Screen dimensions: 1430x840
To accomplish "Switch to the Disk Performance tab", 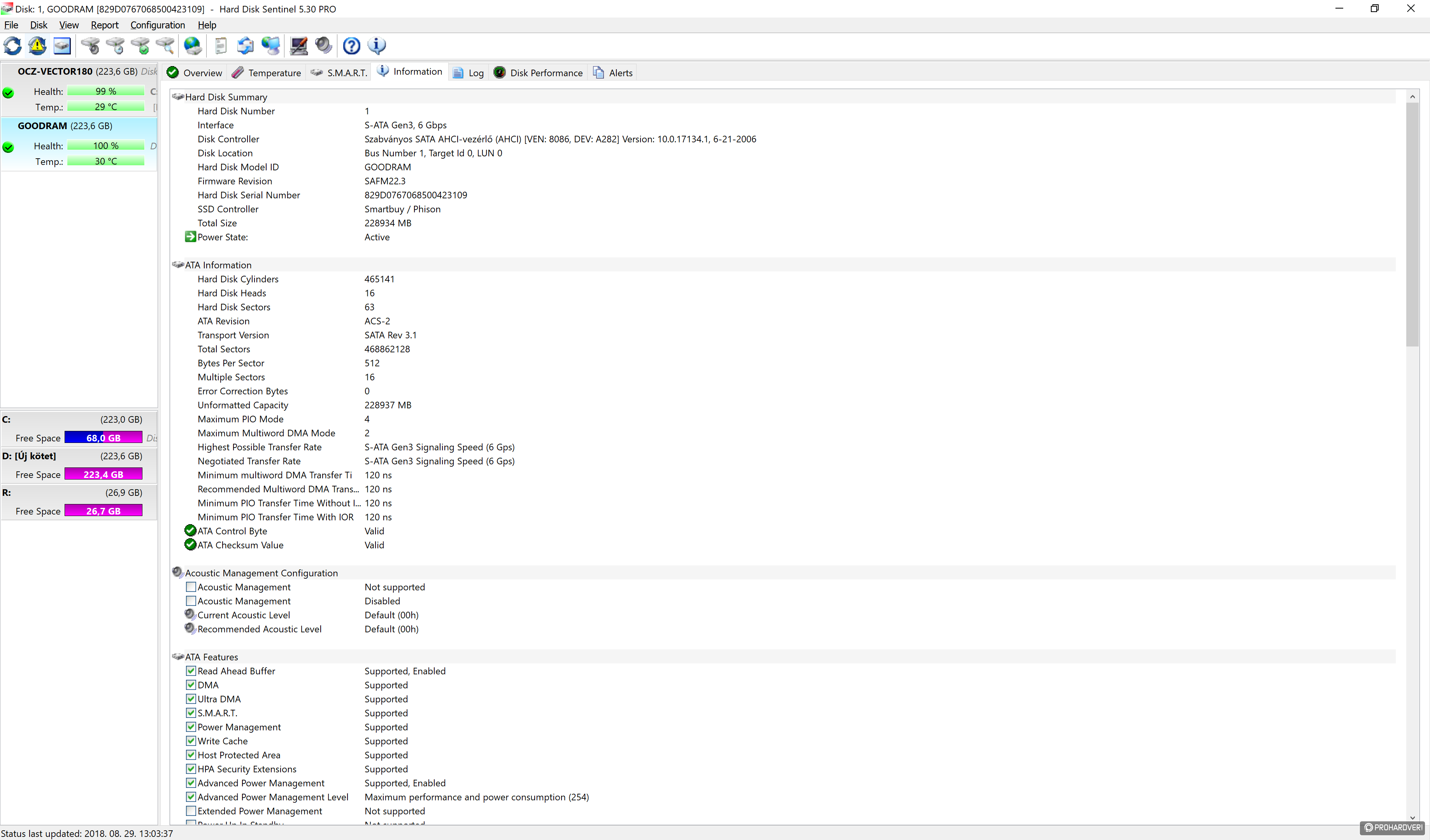I will (539, 73).
